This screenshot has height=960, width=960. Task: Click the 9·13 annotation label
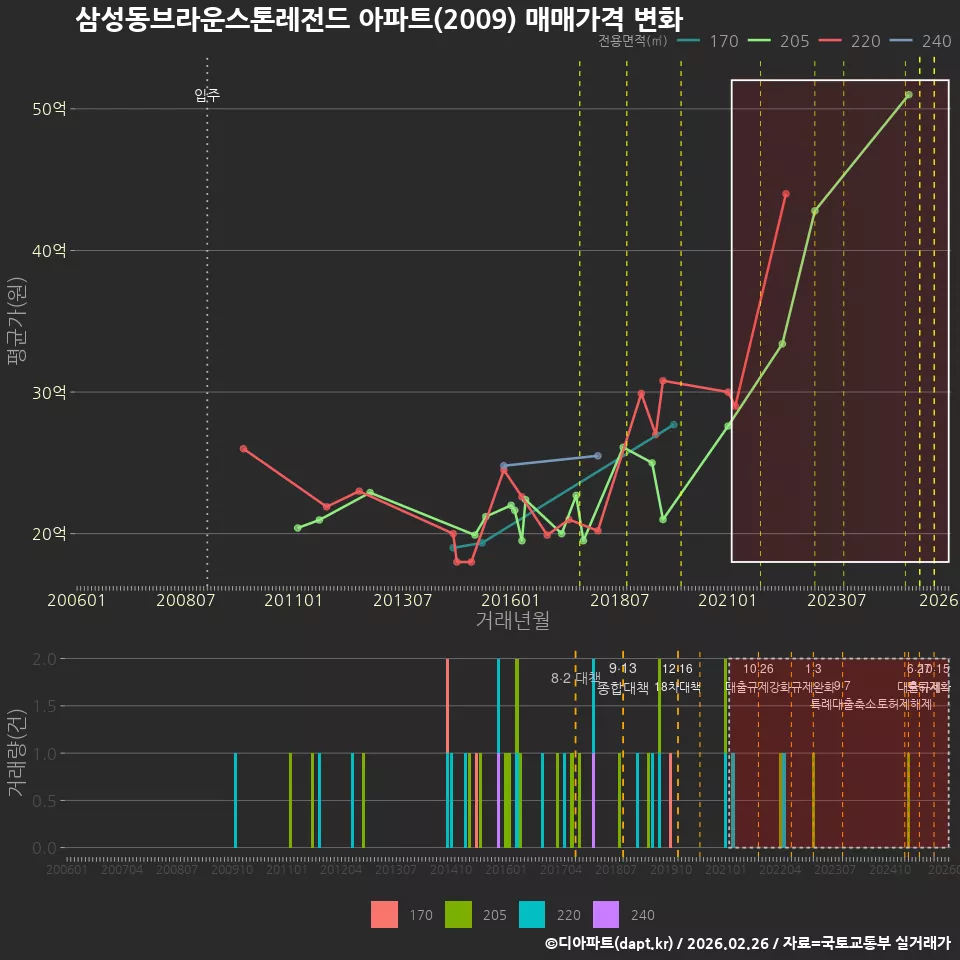coord(623,669)
